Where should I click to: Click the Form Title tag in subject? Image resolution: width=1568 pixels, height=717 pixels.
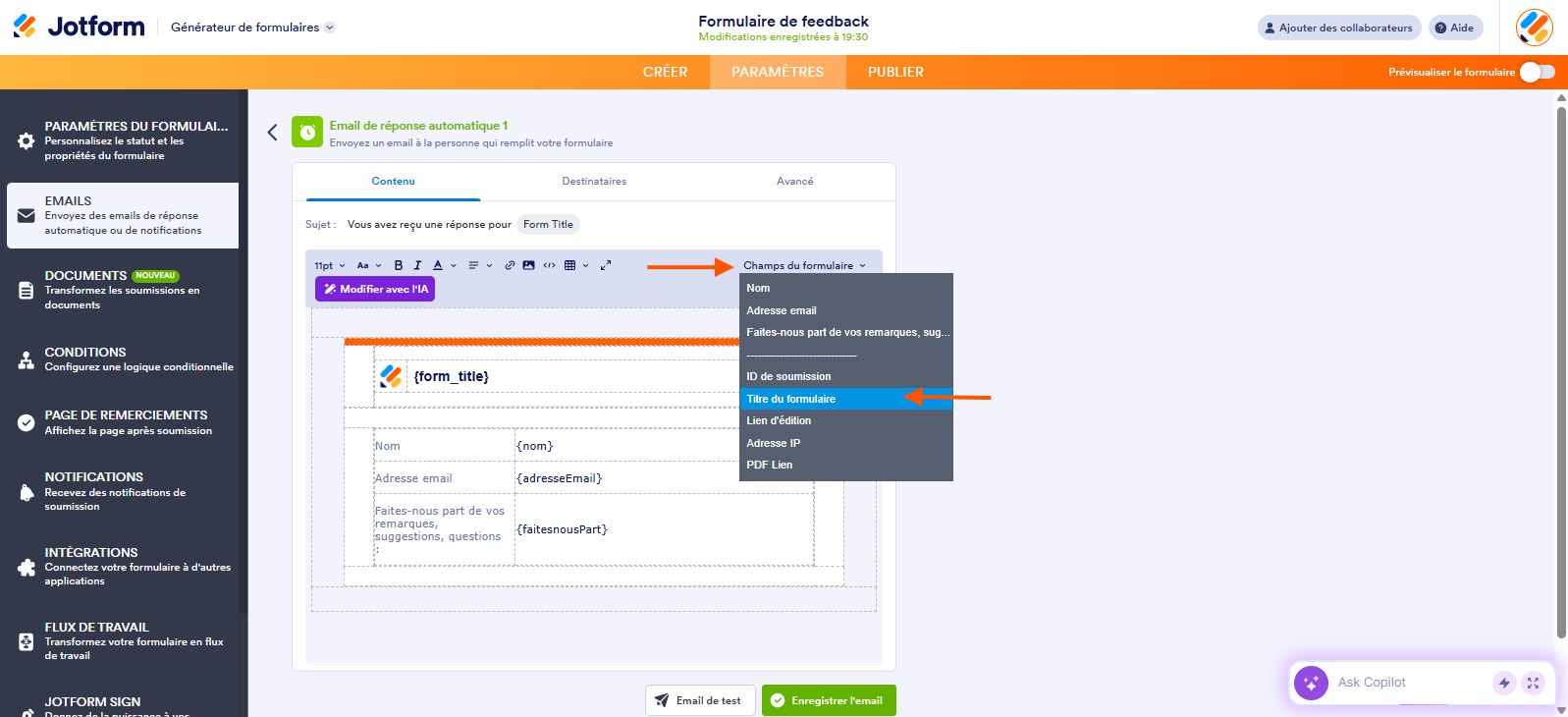coord(548,224)
